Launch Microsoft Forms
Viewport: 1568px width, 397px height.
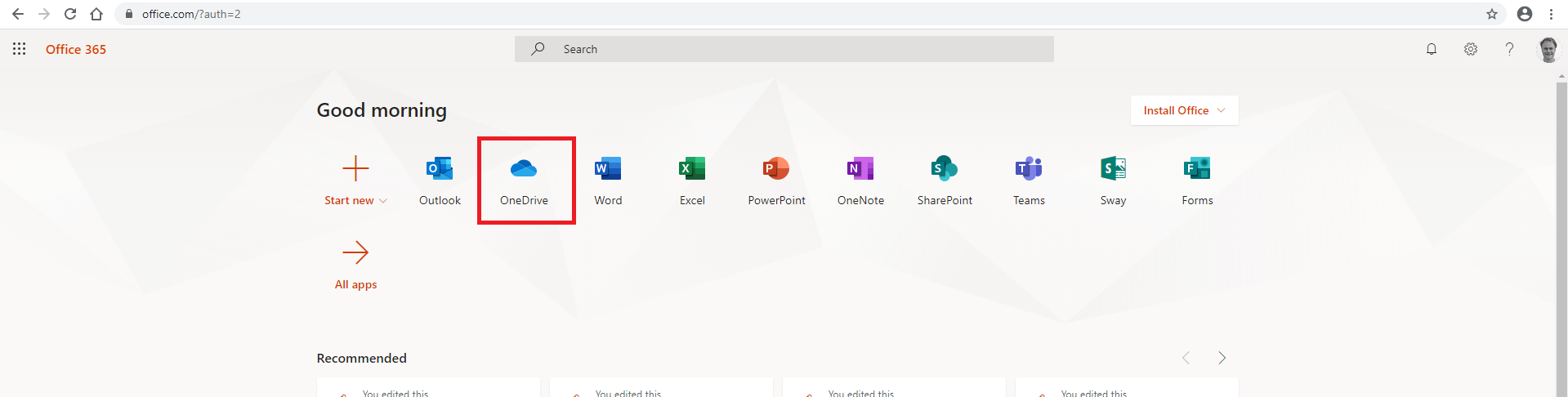tap(1197, 181)
